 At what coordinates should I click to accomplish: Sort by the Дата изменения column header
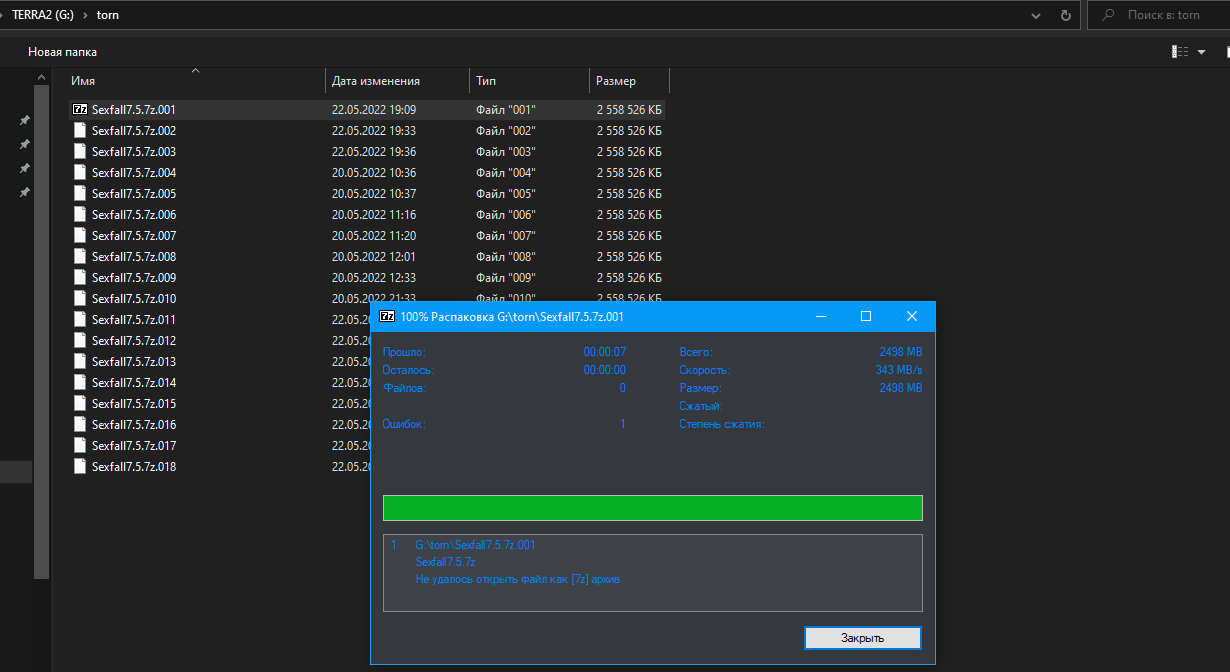point(376,81)
